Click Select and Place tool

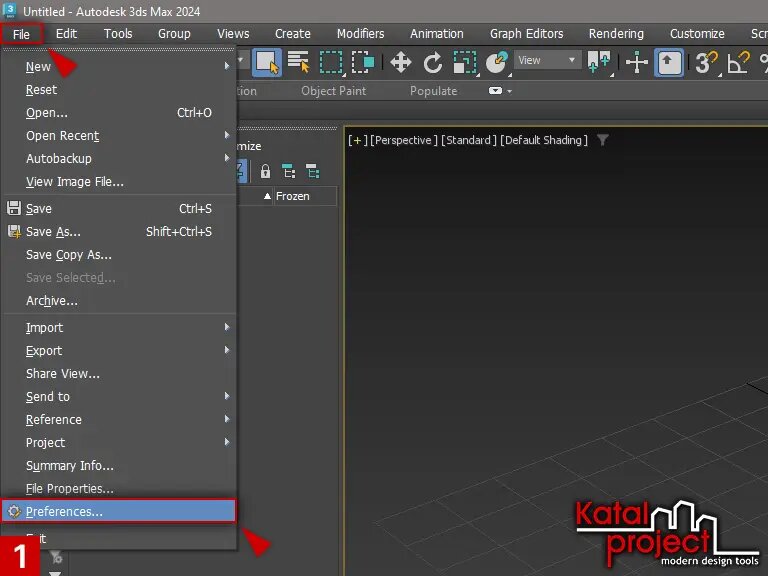[497, 63]
